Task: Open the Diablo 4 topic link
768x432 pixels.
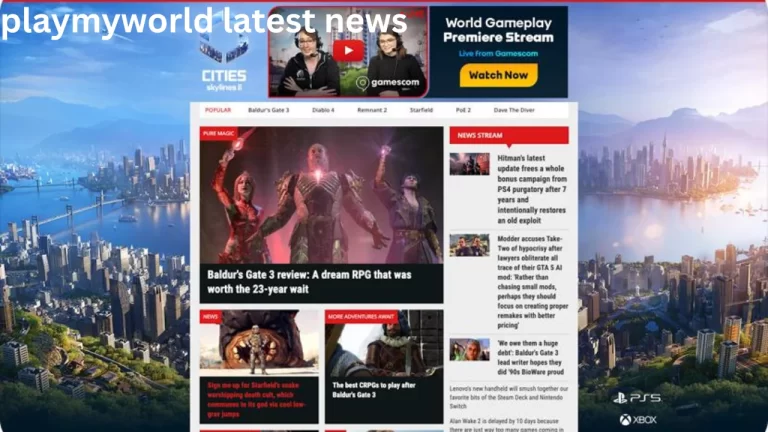Action: point(323,110)
